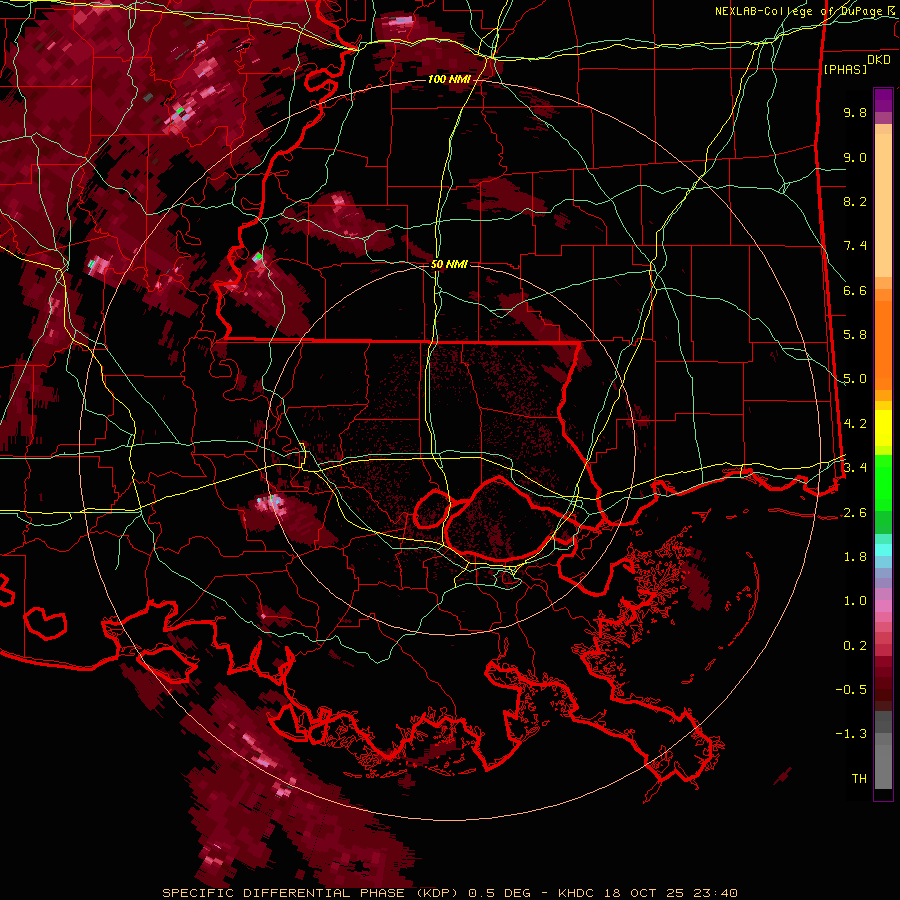Click the "SPECIFIC DIFFERENTIAL PHASE (KDP)" caption
This screenshot has width=900, height=900.
(313, 893)
